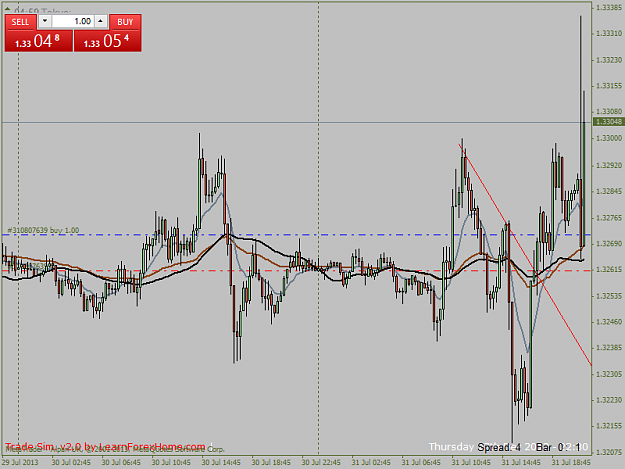Click the 31 Jul 18:45 time label
The height and width of the screenshot is (469, 625).
571,462
